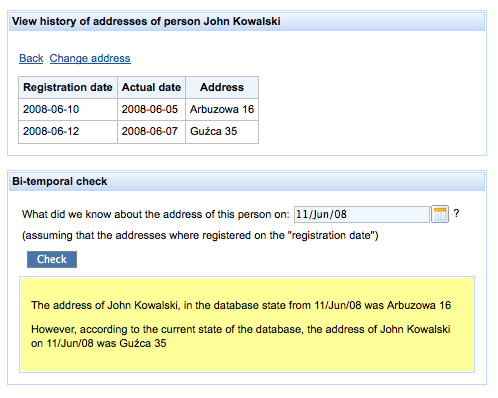Click the Bi-temporal check panel header

(247, 181)
